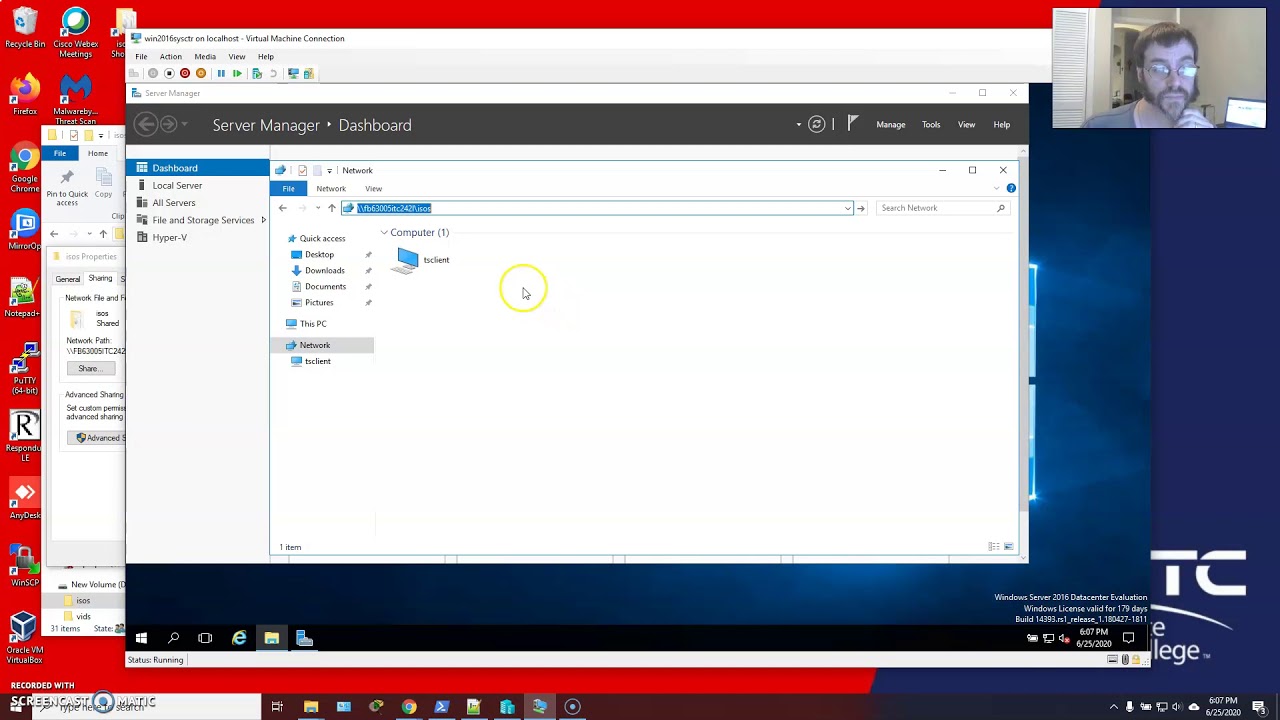Open the VM's Start menu
1280x720 pixels.
coord(141,638)
